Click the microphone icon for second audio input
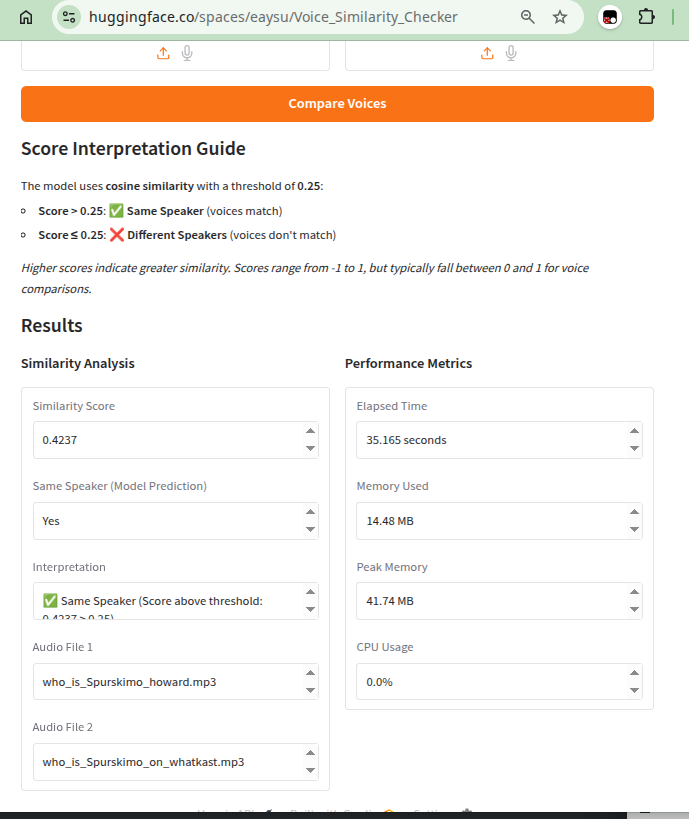 coord(511,53)
